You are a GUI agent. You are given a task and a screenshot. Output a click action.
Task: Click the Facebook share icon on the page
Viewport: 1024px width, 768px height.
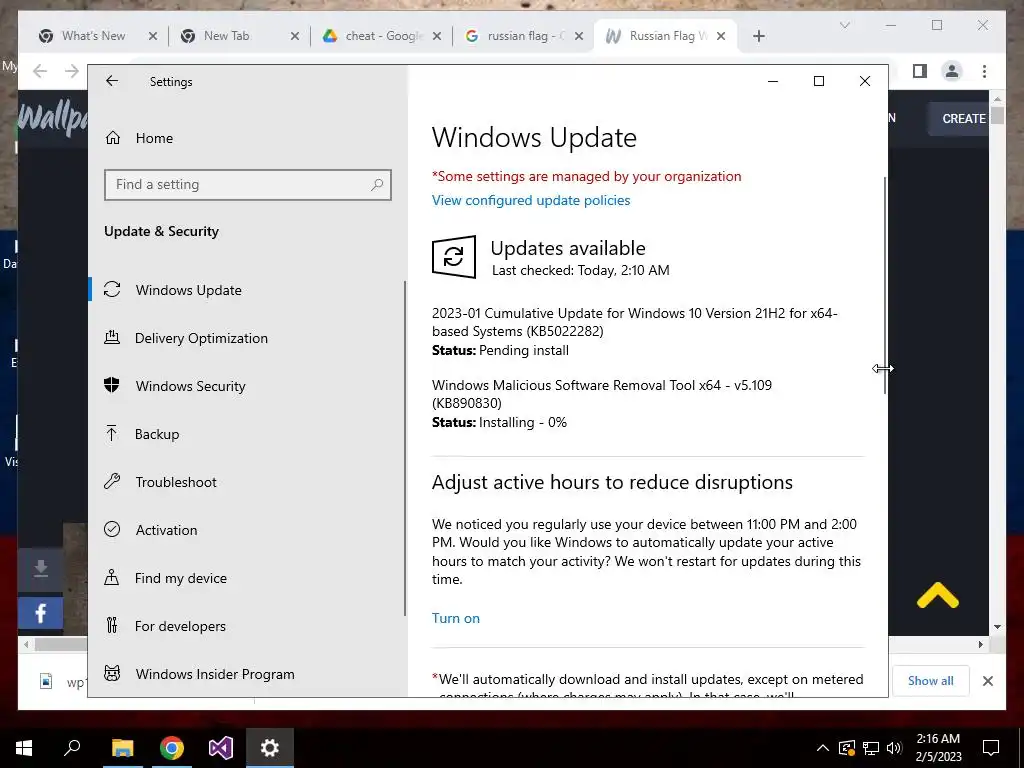tap(40, 613)
